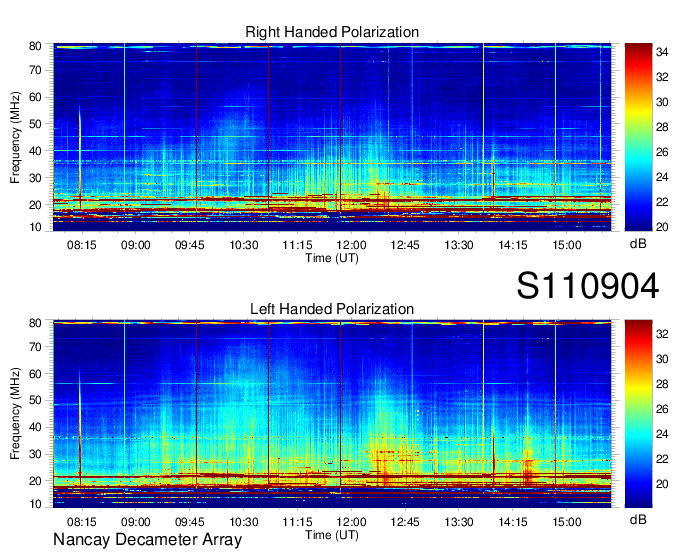Click the 15:00 time tick under Left Handed plot
Image resolution: width=680 pixels, height=552 pixels.
567,521
